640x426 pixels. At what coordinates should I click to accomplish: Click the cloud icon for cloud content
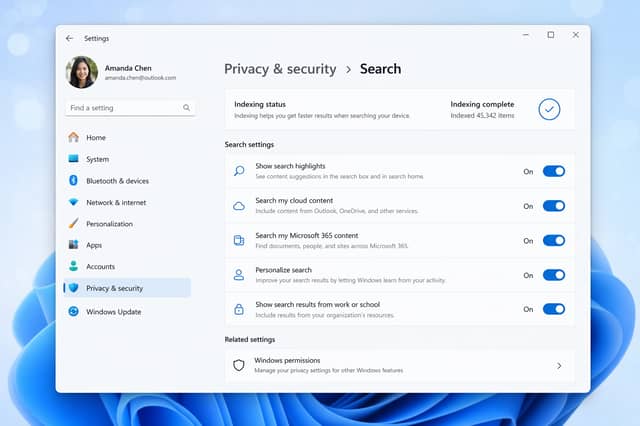coord(239,206)
